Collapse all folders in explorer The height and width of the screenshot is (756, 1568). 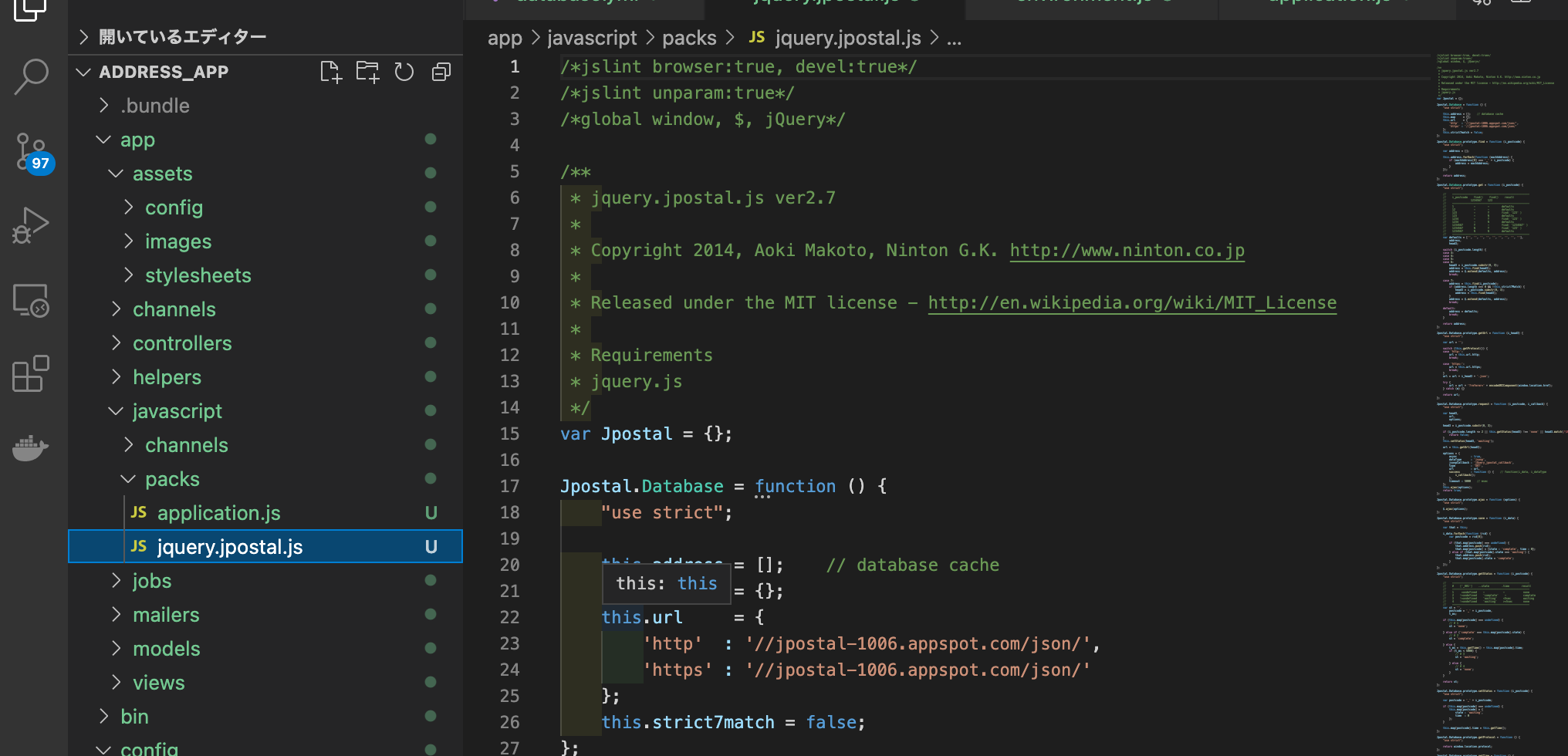click(441, 72)
